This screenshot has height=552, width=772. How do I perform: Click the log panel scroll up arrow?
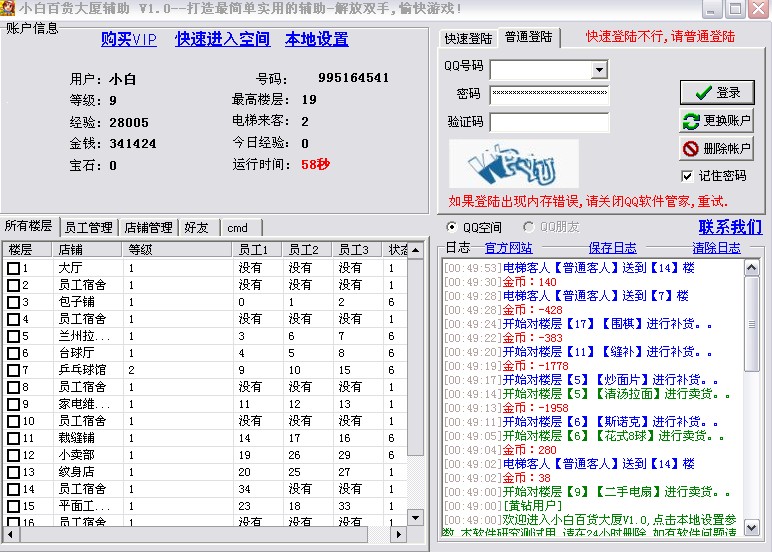point(751,268)
